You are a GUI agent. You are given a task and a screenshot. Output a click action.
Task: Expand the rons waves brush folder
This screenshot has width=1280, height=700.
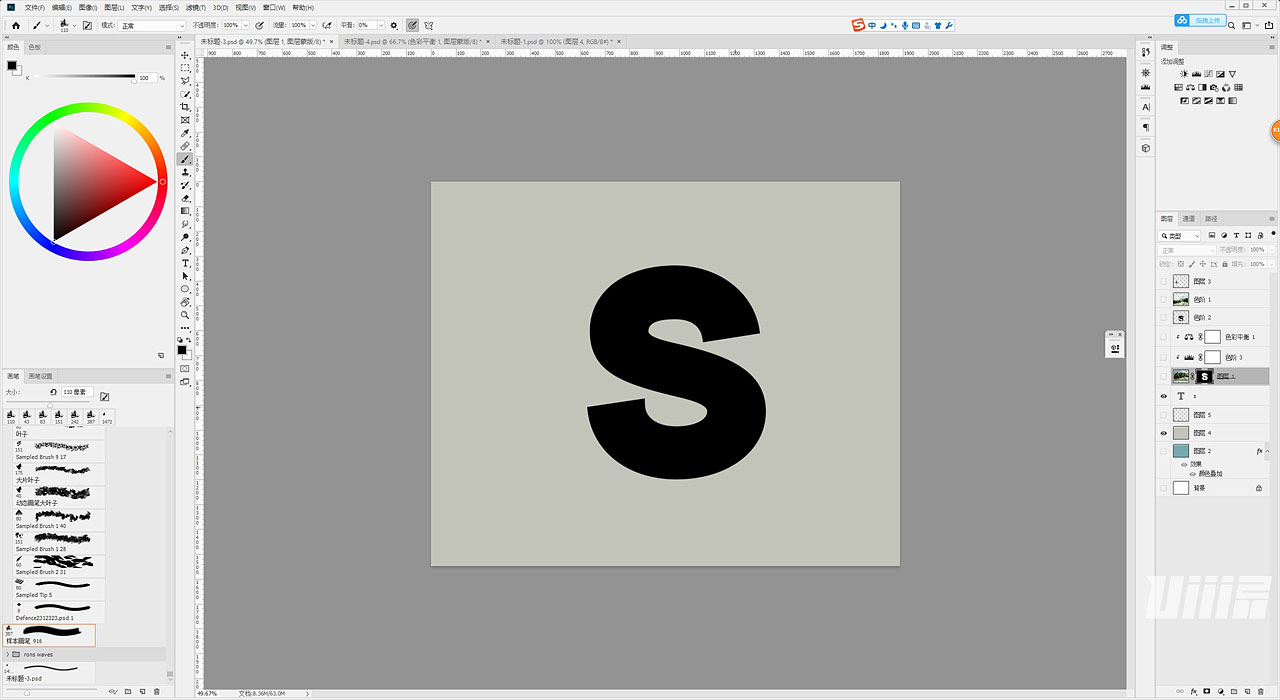(x=9, y=654)
